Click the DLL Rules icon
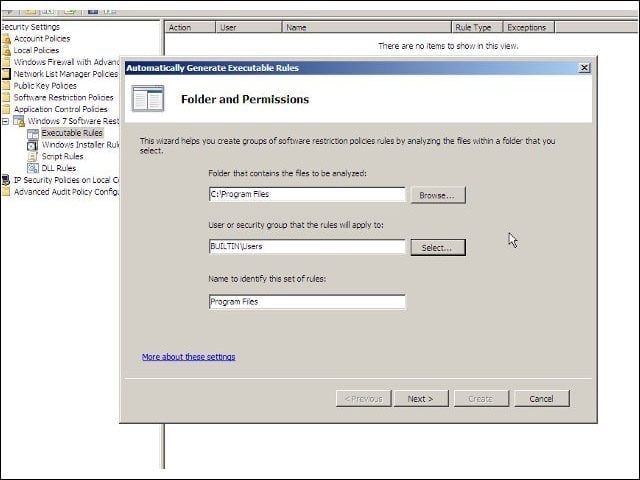 pyautogui.click(x=33, y=168)
